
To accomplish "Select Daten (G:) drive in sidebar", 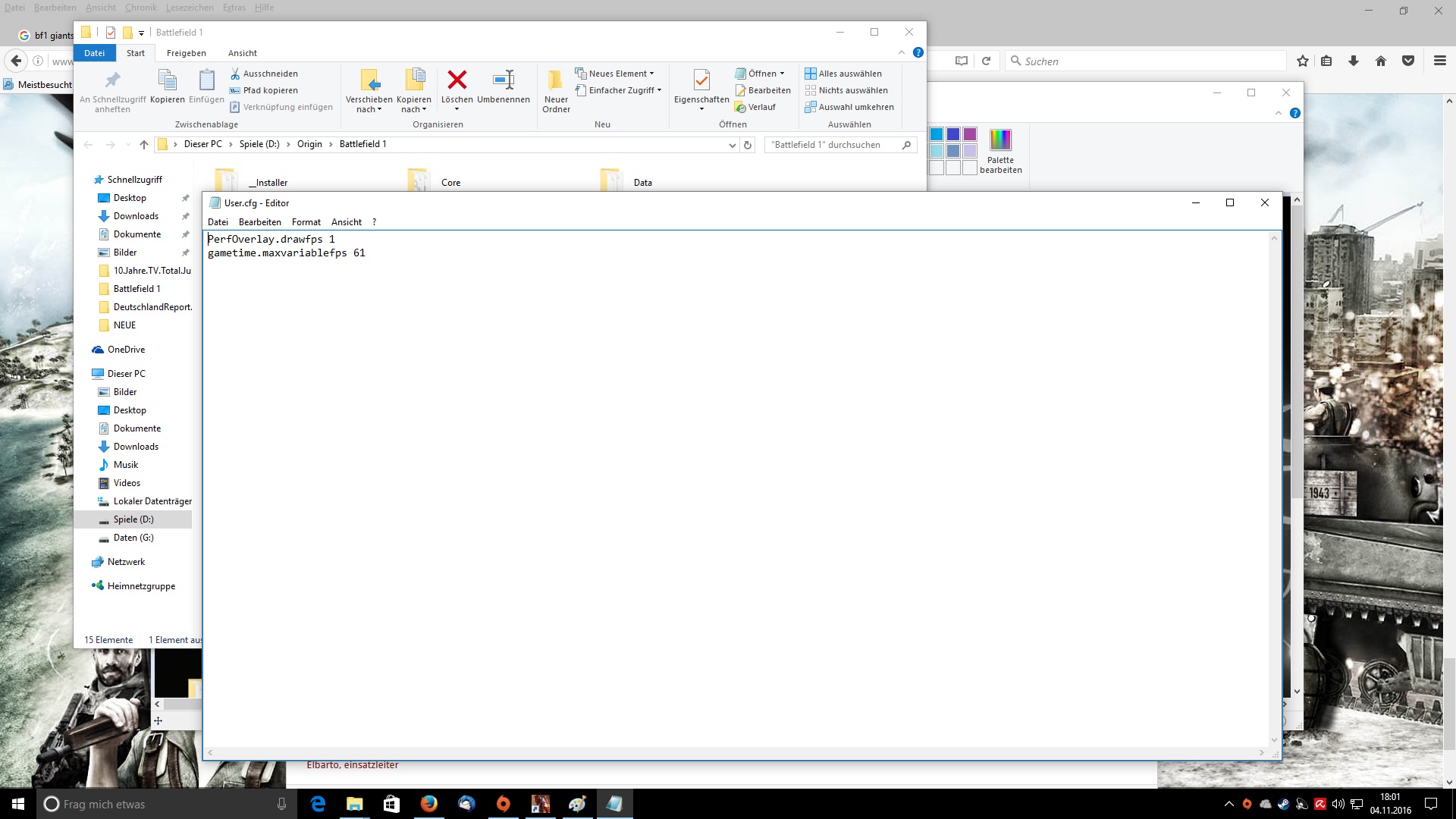I will click(133, 538).
